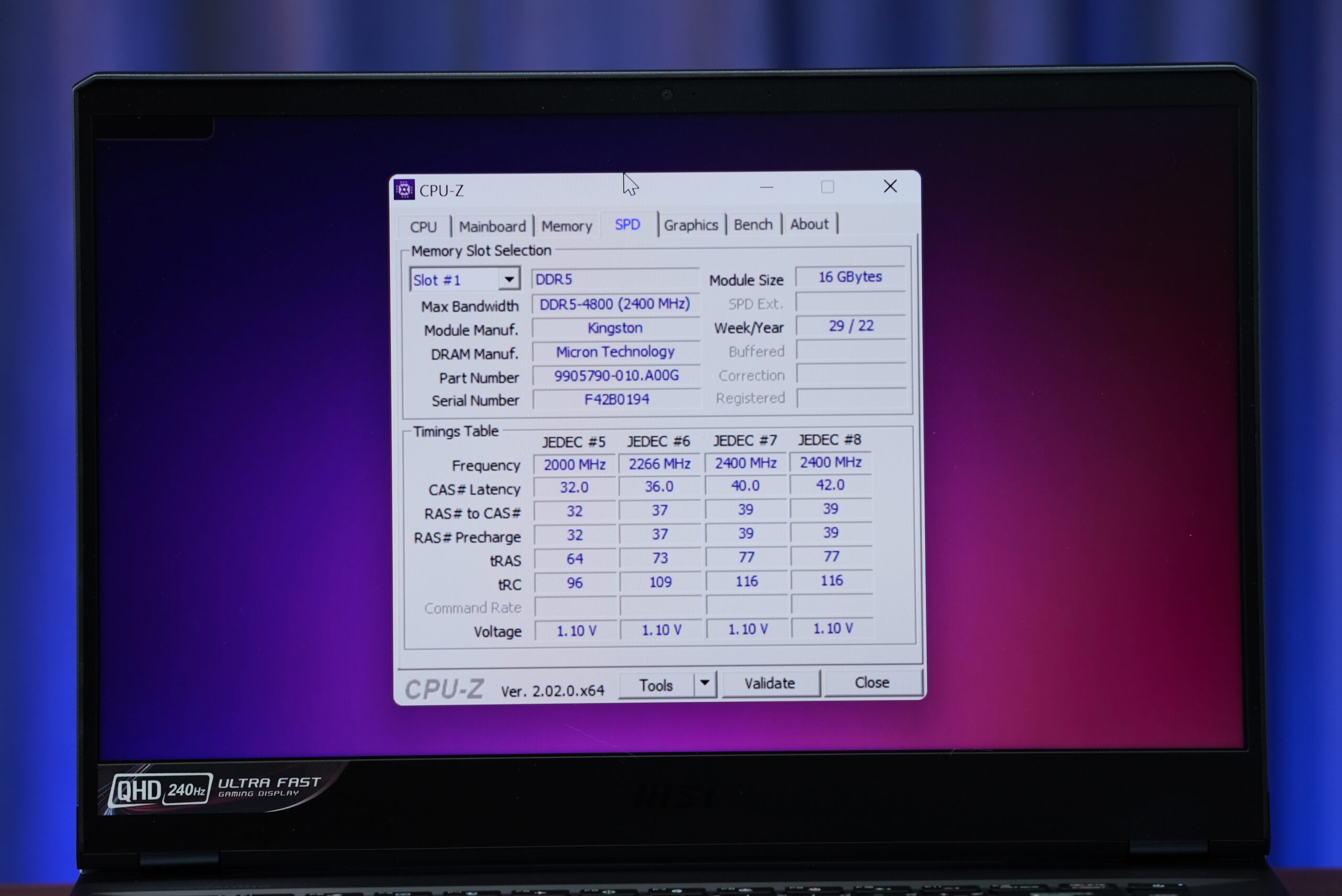The width and height of the screenshot is (1342, 896).
Task: Select the Memory tab
Action: [566, 226]
